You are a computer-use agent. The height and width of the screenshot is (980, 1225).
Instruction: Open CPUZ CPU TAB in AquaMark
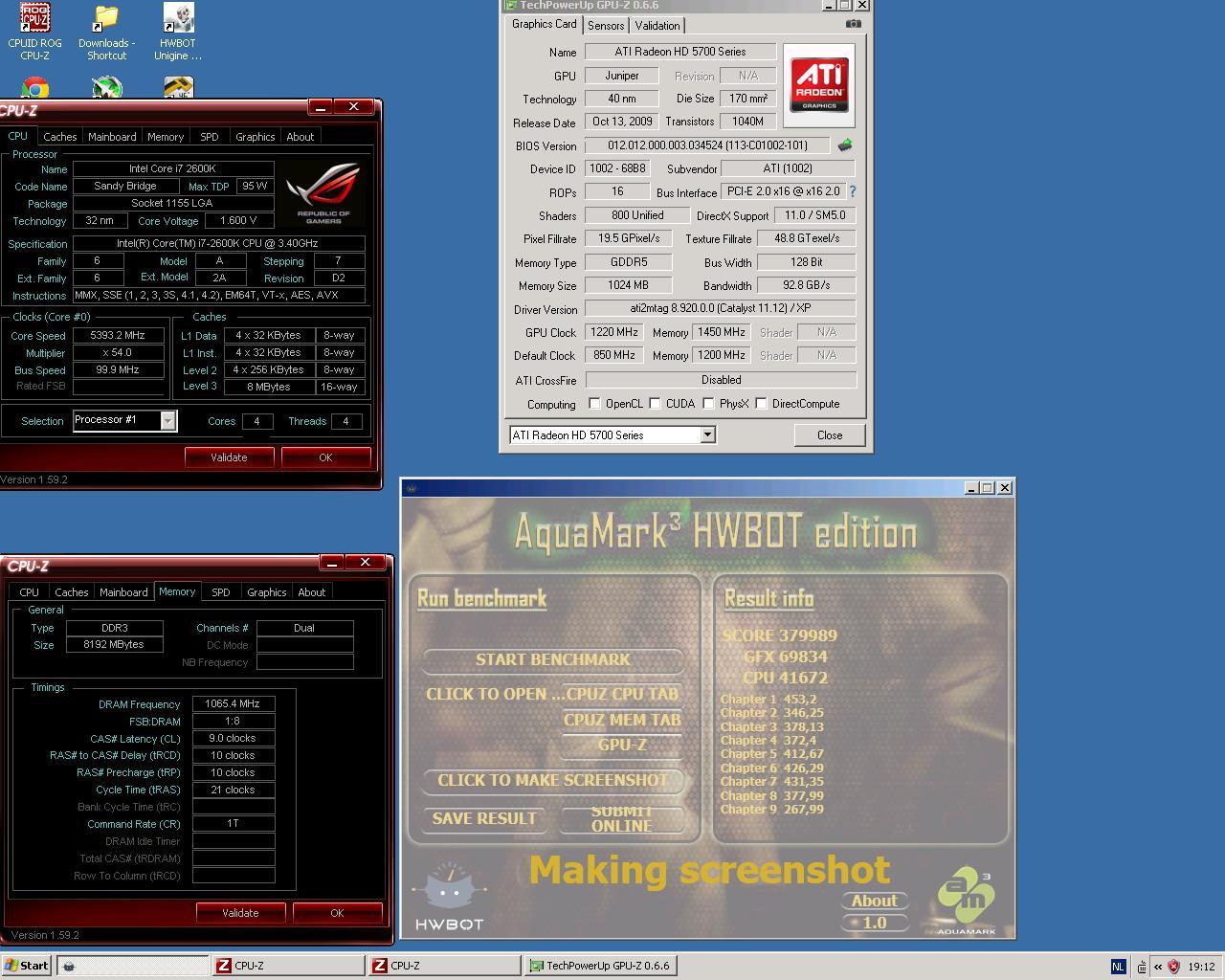coord(622,695)
